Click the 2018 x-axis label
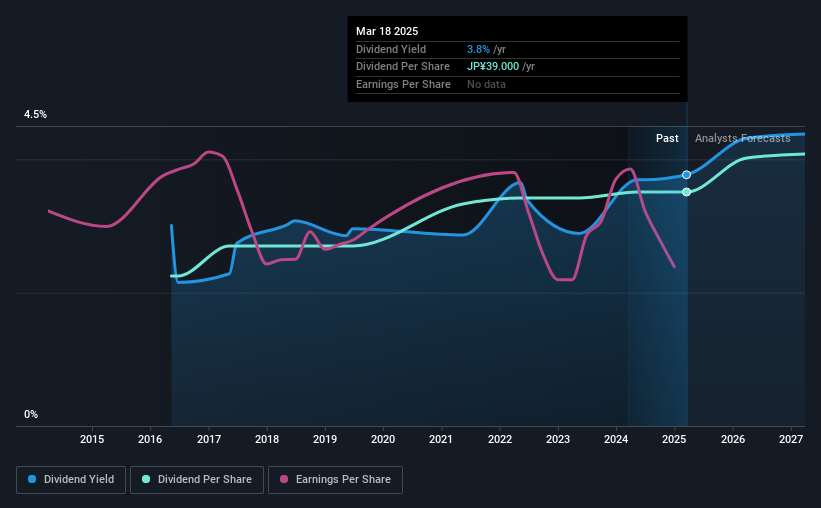 click(x=267, y=439)
